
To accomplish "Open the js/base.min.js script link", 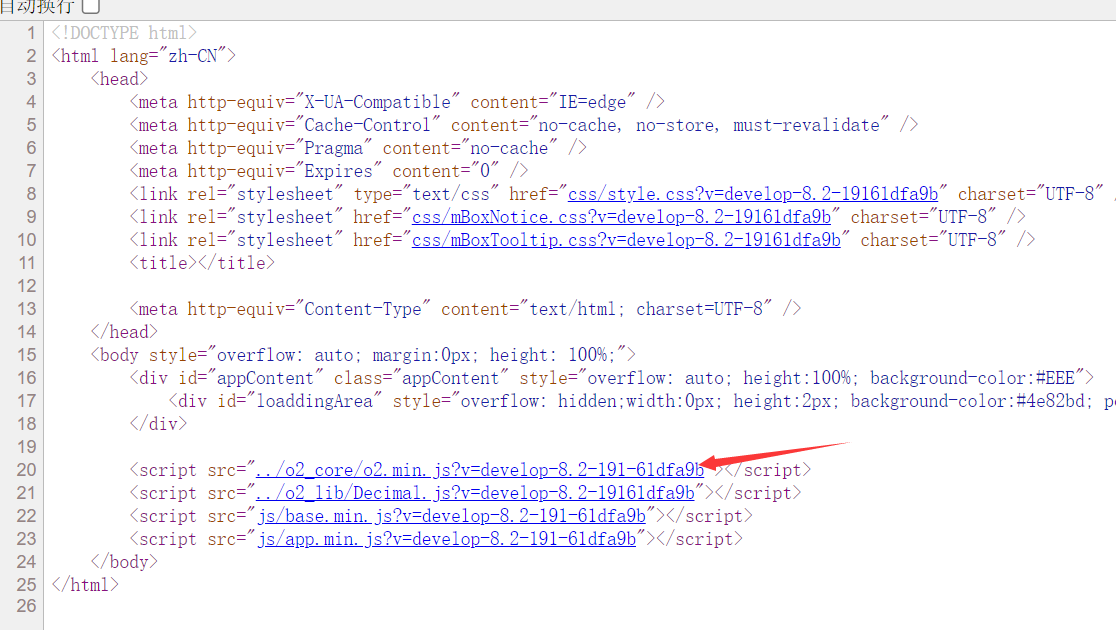I will [451, 515].
